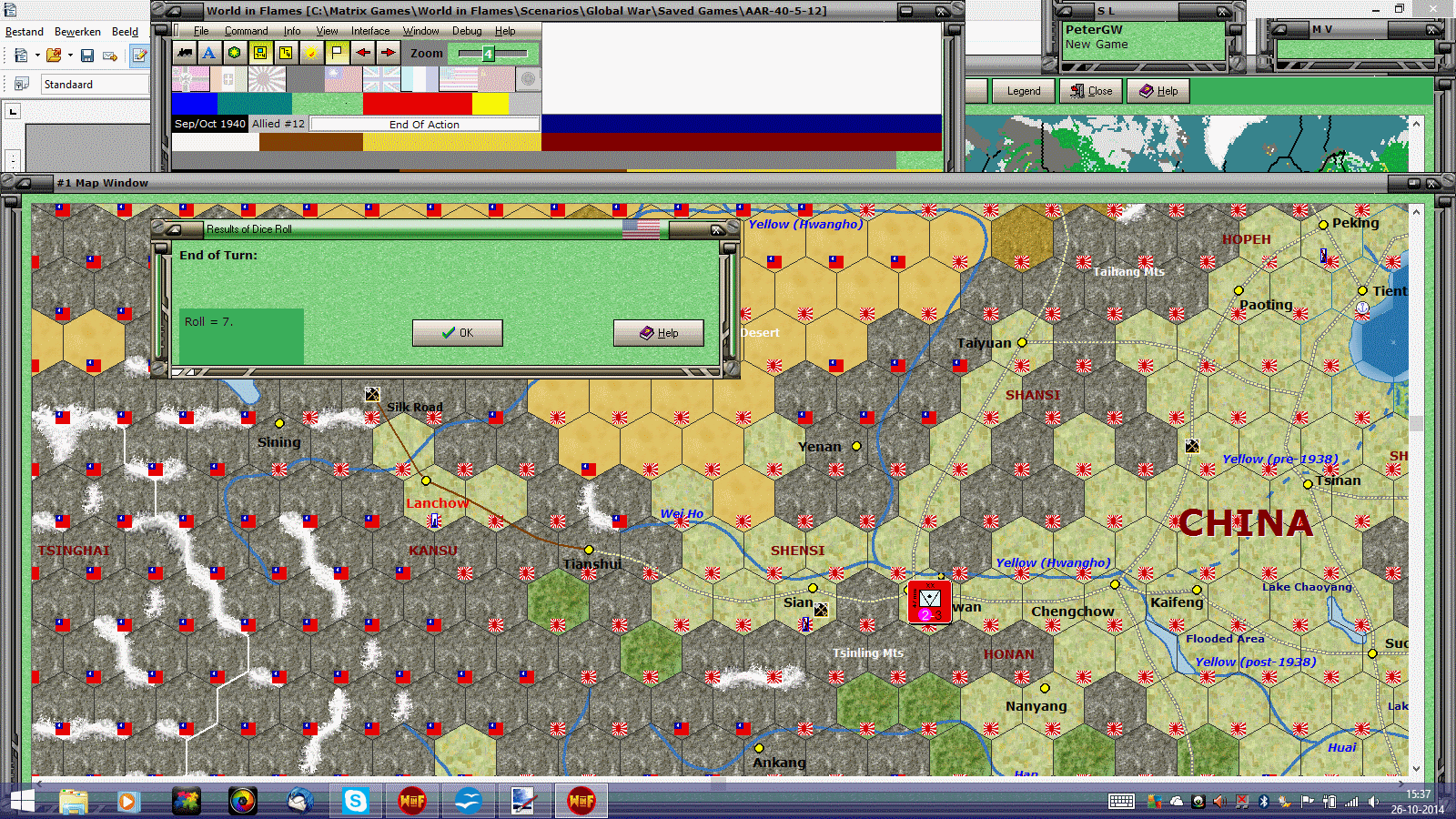Expand the open folder dropdown arrow
This screenshot has width=1456, height=819.
click(70, 56)
